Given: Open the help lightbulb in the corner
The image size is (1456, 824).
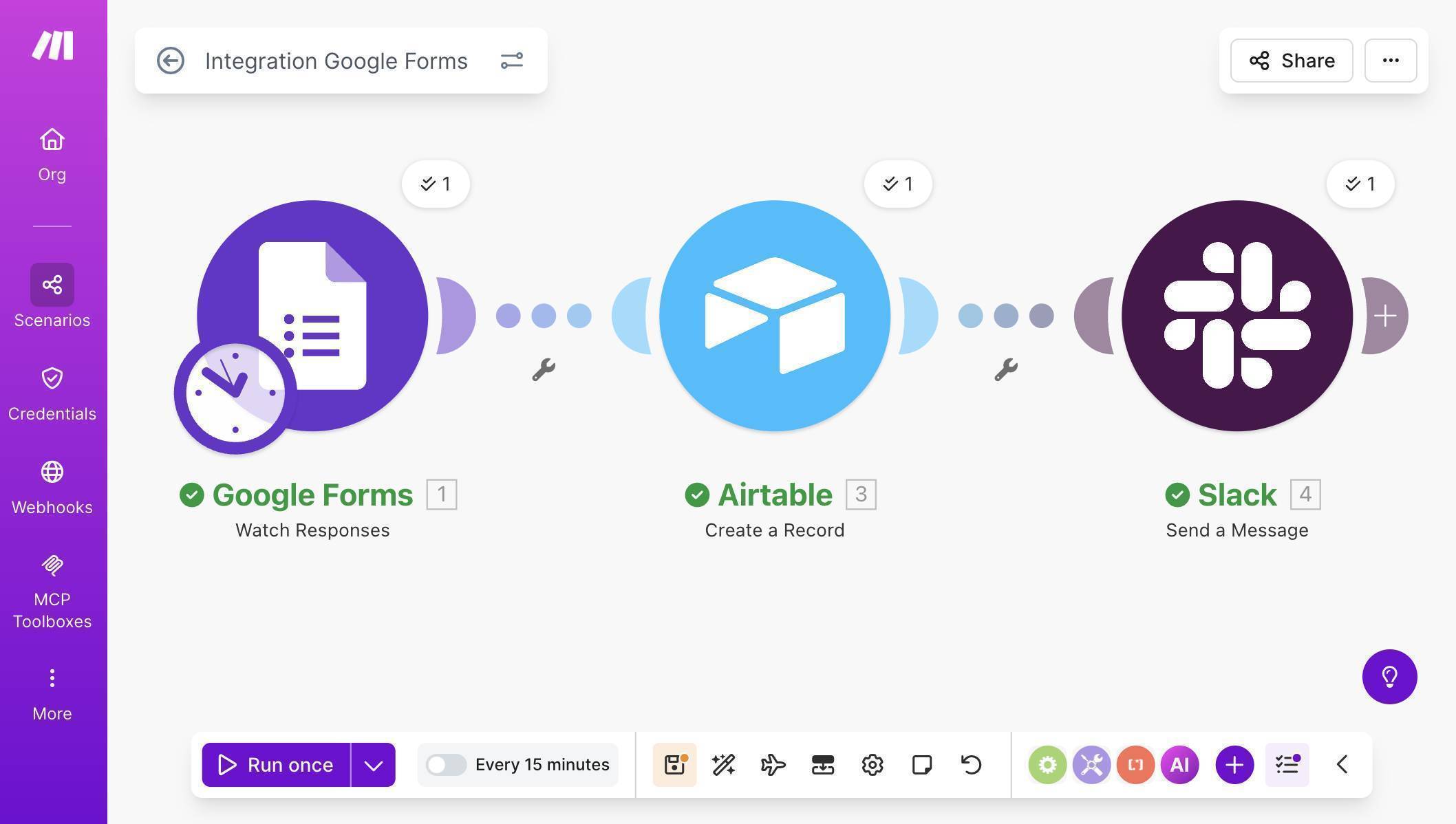Looking at the screenshot, I should [x=1390, y=677].
